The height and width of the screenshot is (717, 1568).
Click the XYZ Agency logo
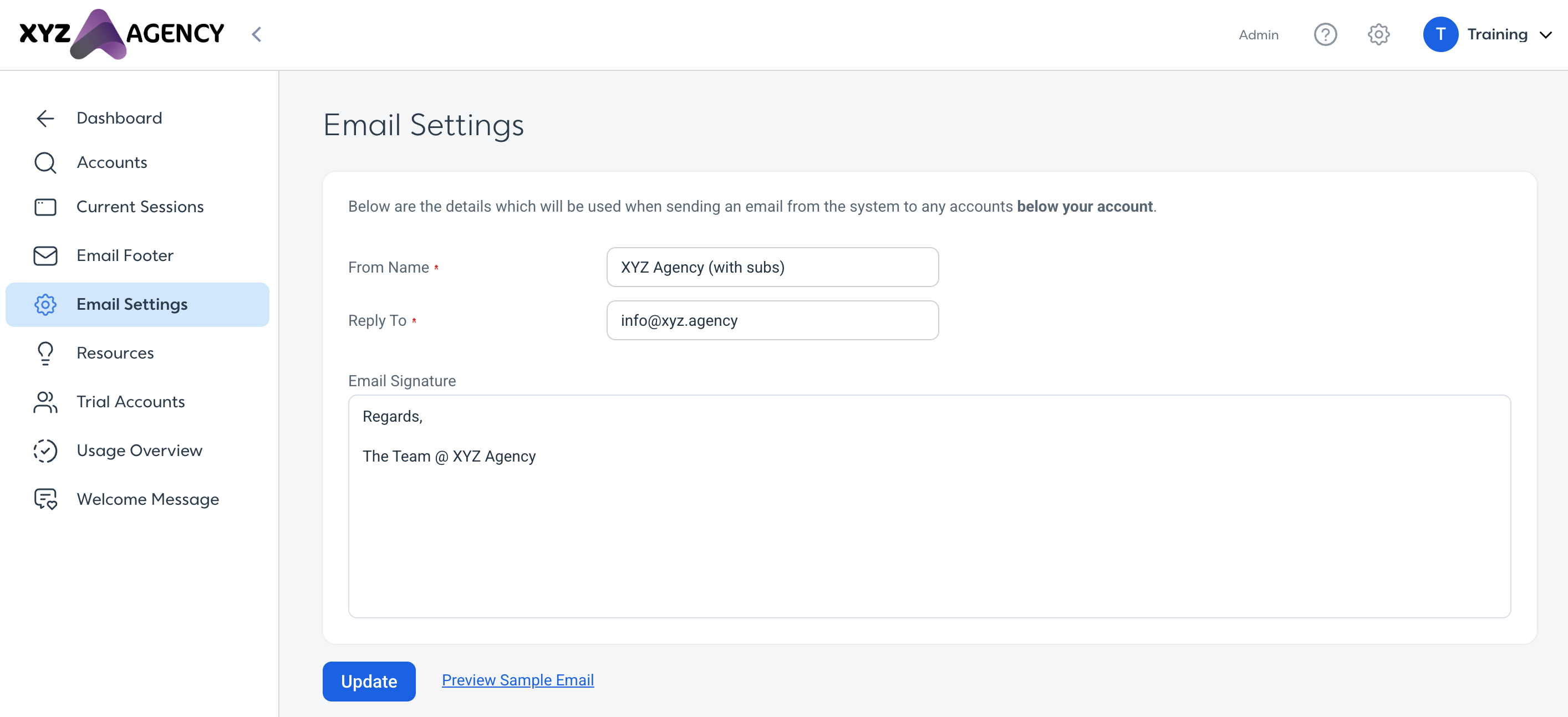click(x=122, y=34)
